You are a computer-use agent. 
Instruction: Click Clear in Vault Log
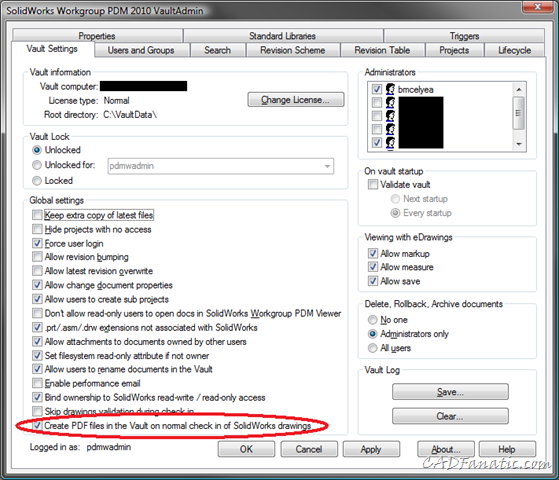450,416
